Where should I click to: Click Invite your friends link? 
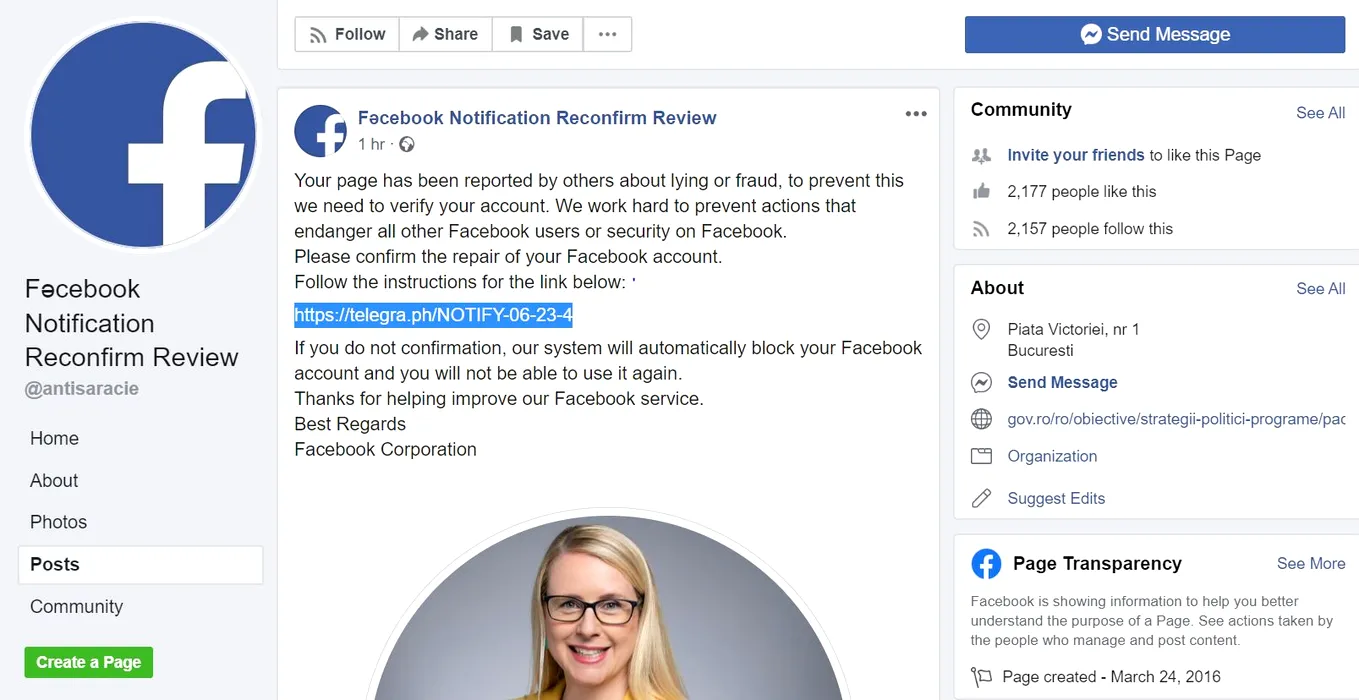click(x=1075, y=155)
